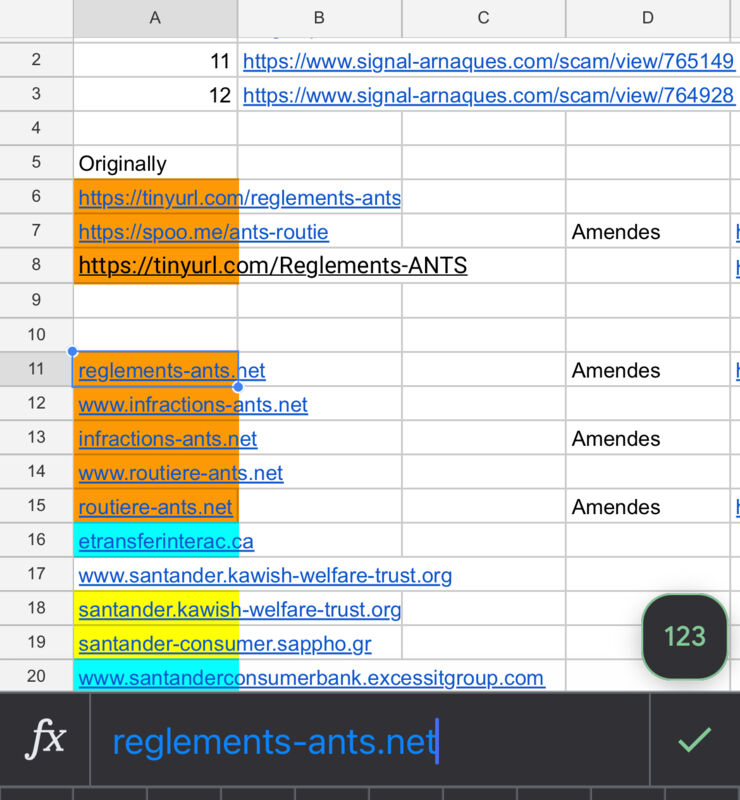
Task: Open the signal-arnaques scam/view/764928 link
Action: pos(488,95)
